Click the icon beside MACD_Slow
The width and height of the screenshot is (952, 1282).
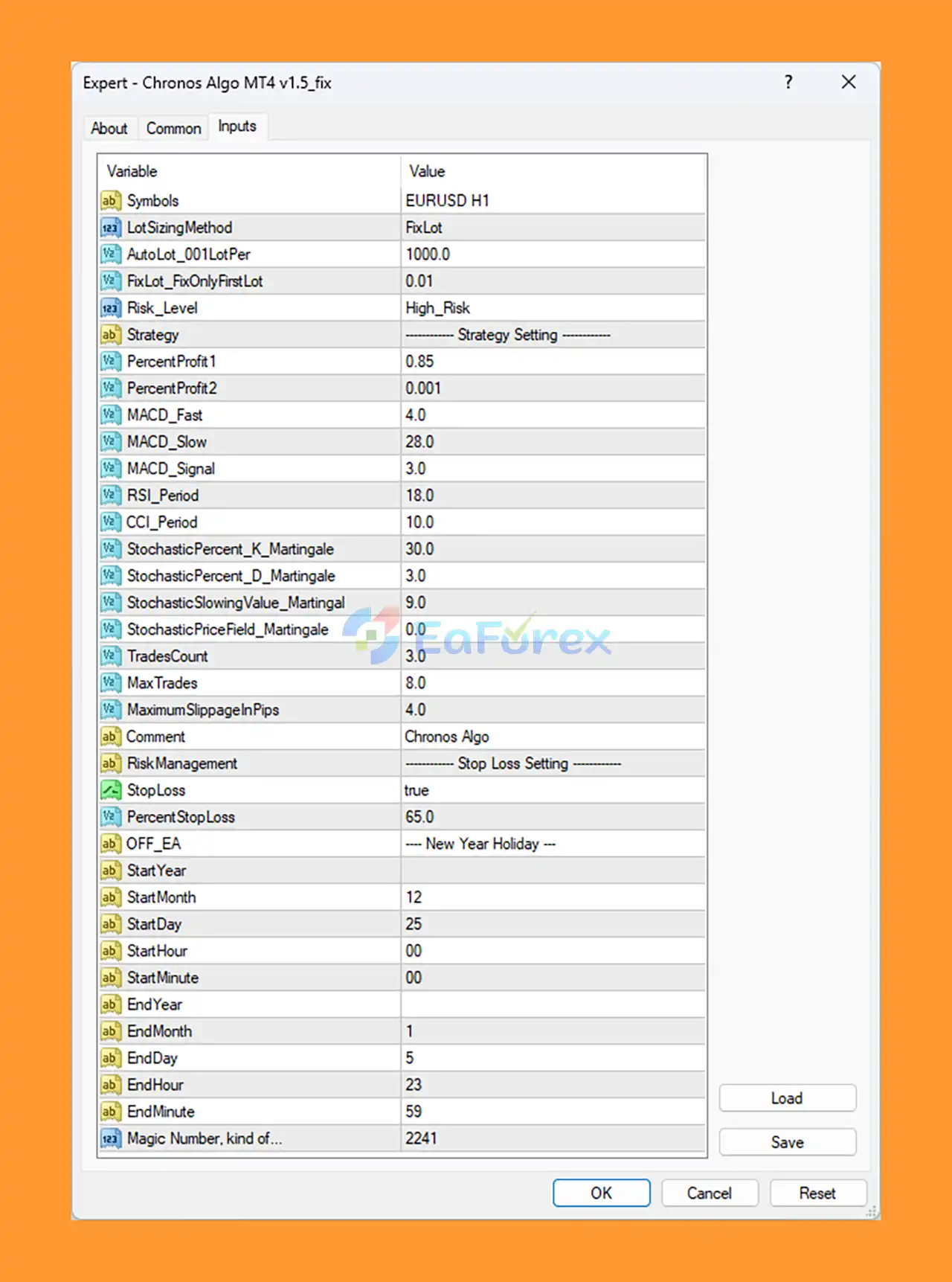coord(110,442)
